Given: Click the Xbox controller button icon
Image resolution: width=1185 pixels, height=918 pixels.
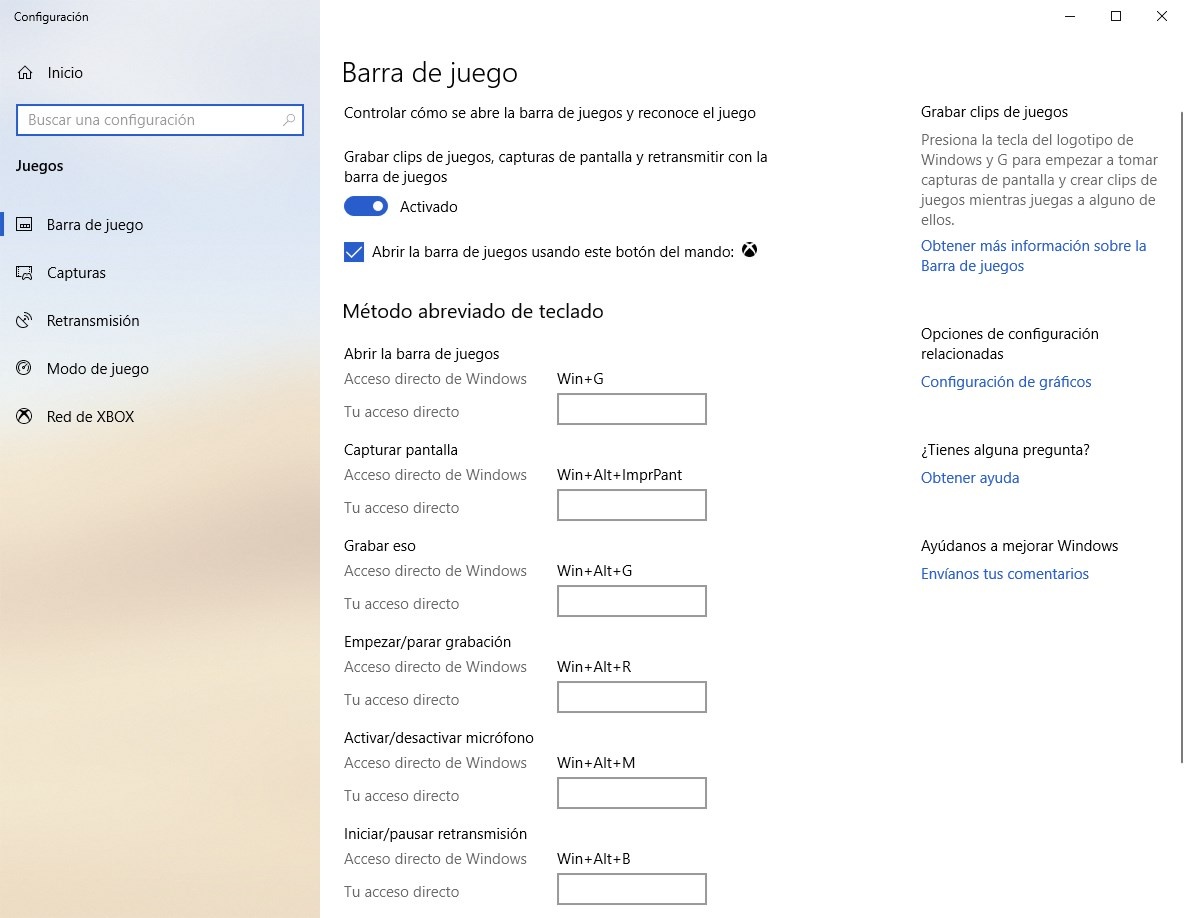Looking at the screenshot, I should point(749,250).
